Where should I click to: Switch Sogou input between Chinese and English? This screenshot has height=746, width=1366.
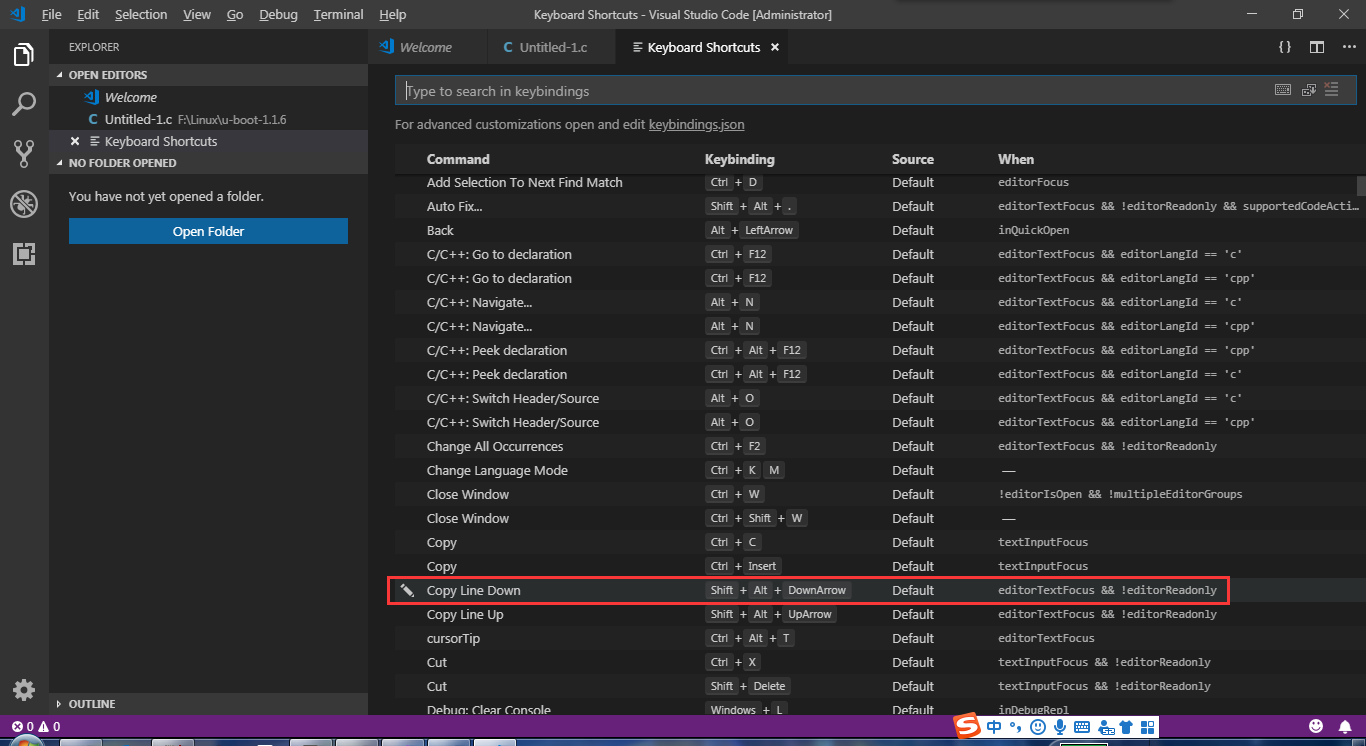pyautogui.click(x=994, y=727)
